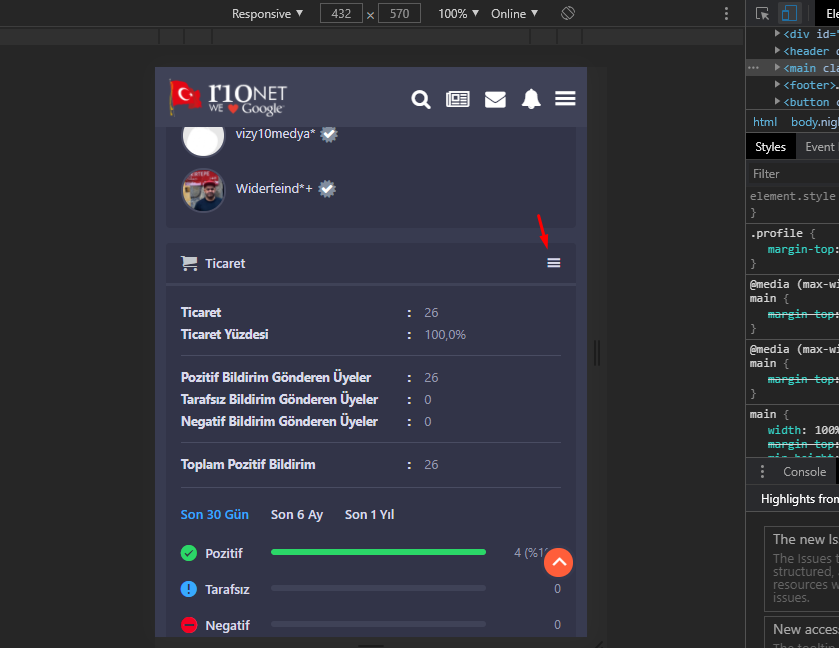
Task: Open the Ticaret section menu icon
Action: (x=554, y=263)
